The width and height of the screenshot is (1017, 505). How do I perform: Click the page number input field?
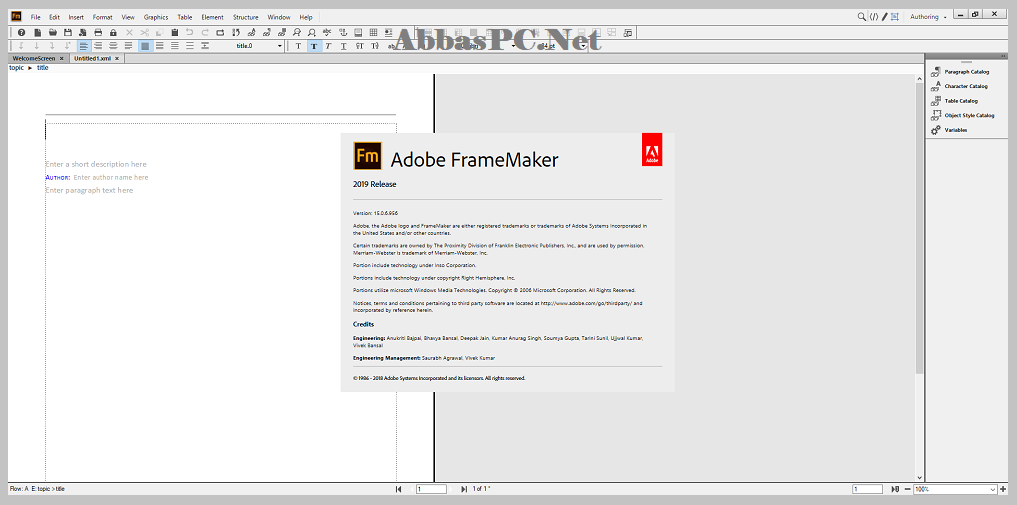(431, 489)
